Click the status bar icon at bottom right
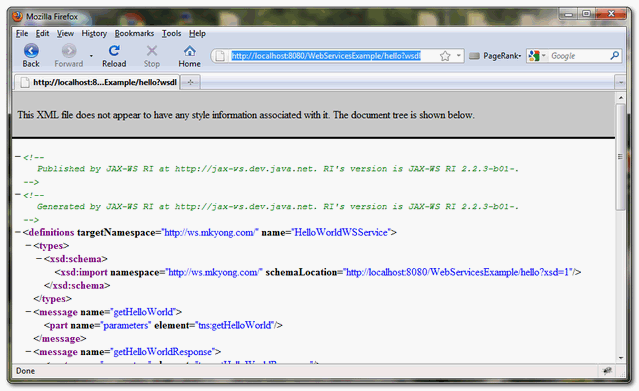The image size is (639, 391). (x=607, y=371)
